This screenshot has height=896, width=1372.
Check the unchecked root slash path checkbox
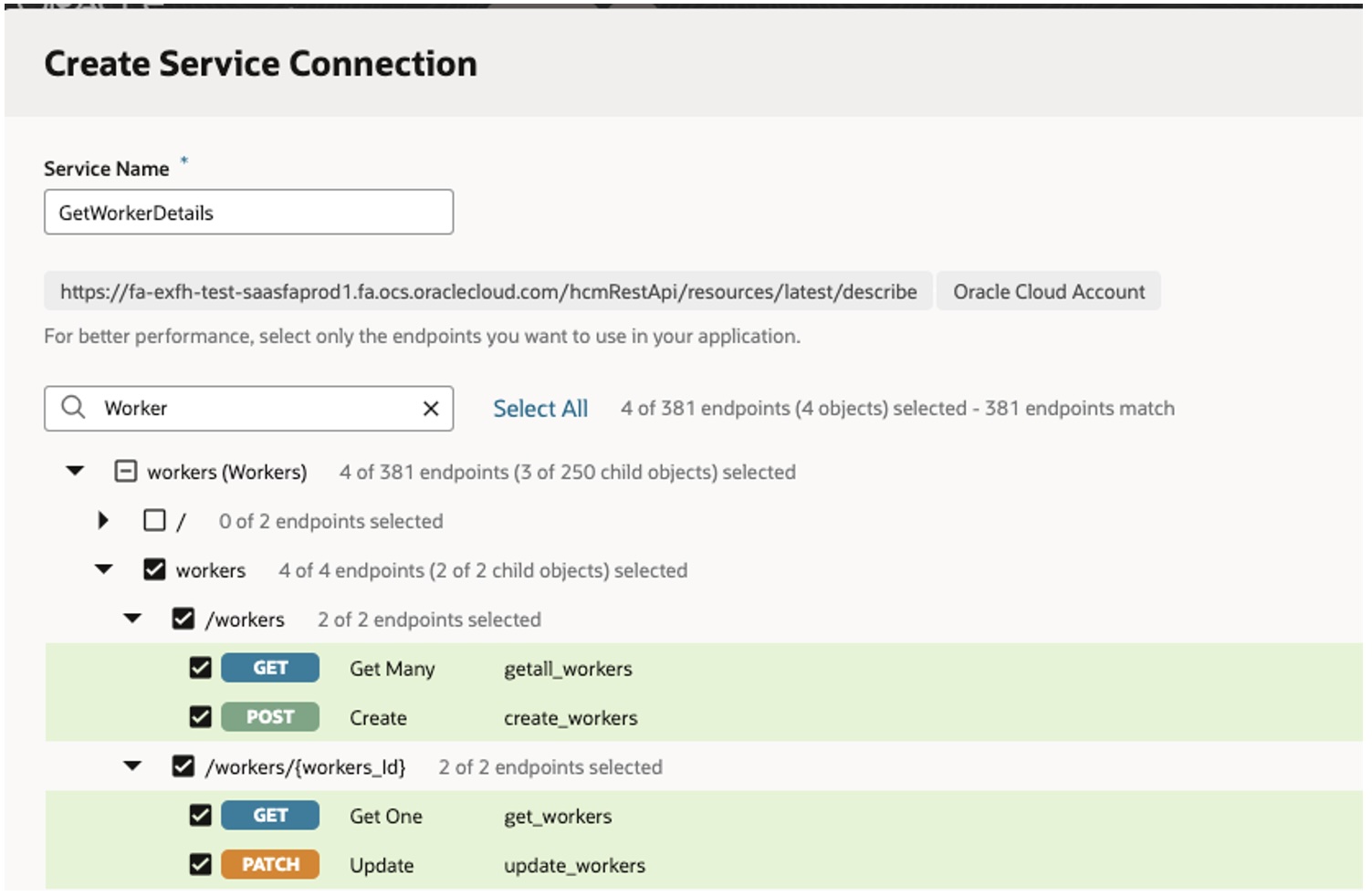(x=154, y=521)
